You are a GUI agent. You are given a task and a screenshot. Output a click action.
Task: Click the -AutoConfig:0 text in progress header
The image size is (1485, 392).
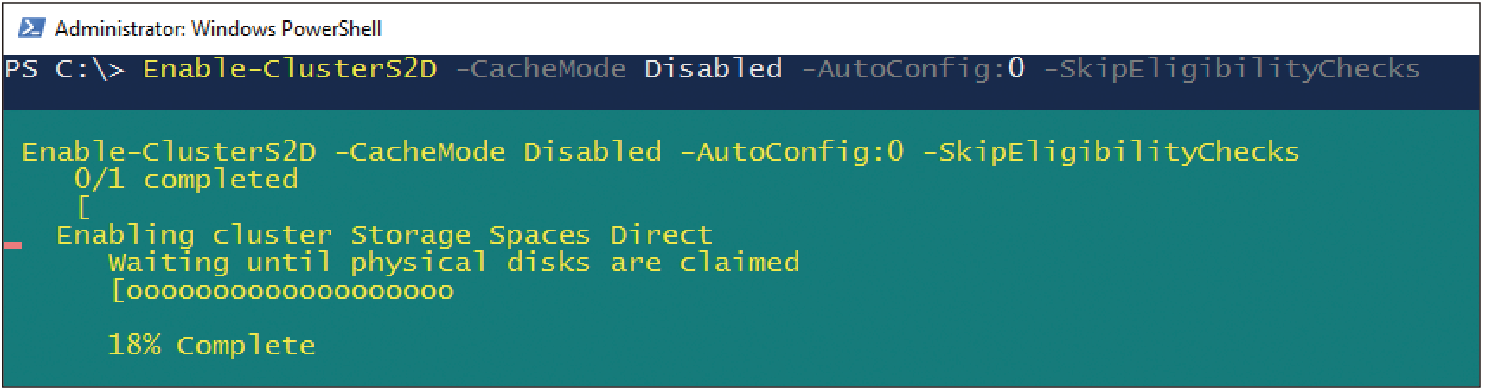(791, 152)
